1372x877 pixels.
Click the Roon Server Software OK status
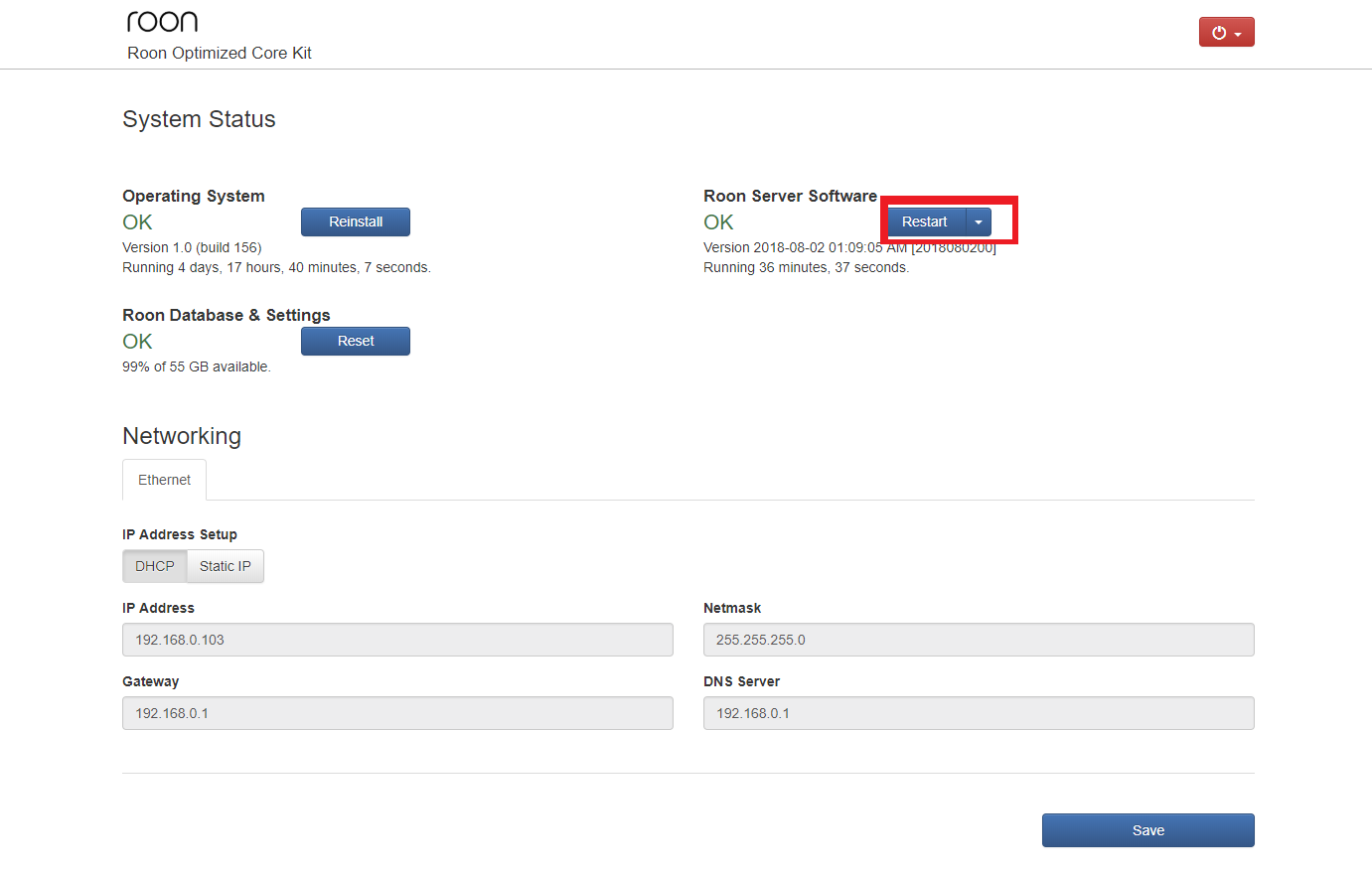(718, 222)
